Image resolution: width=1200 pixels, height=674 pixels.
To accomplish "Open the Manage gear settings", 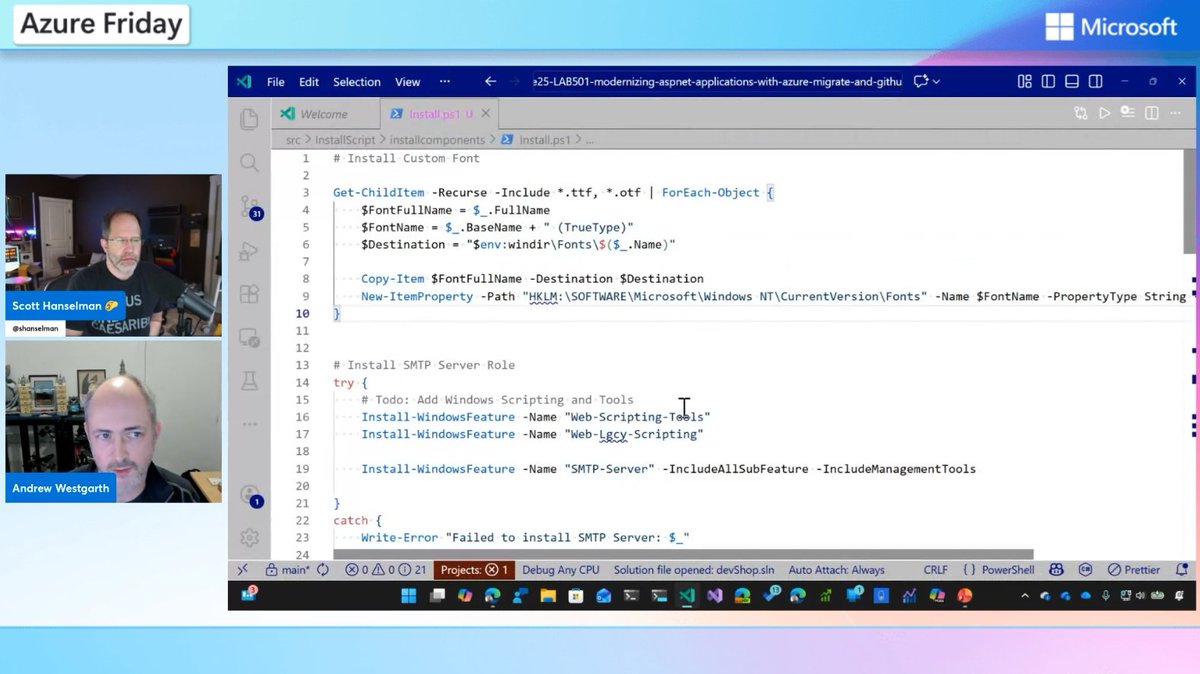I will point(249,538).
